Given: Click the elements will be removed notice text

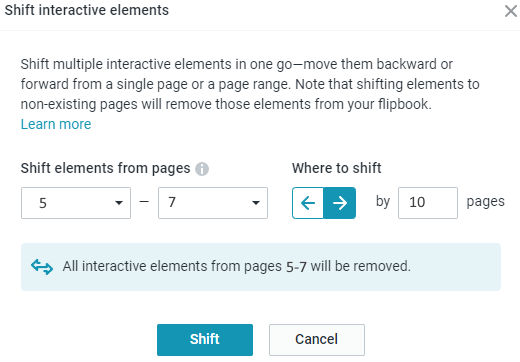Looking at the screenshot, I should click(237, 266).
